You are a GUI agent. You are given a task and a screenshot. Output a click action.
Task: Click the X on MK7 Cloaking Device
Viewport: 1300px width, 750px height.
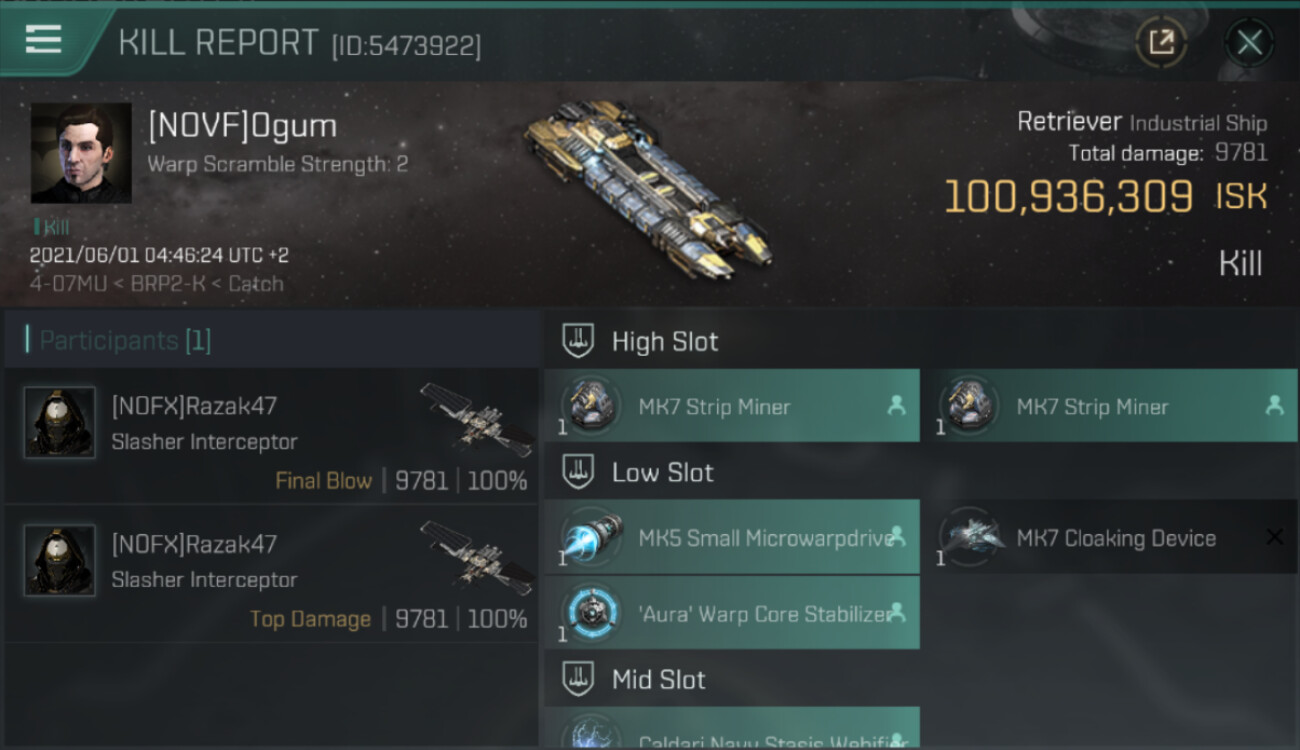pyautogui.click(x=1274, y=537)
